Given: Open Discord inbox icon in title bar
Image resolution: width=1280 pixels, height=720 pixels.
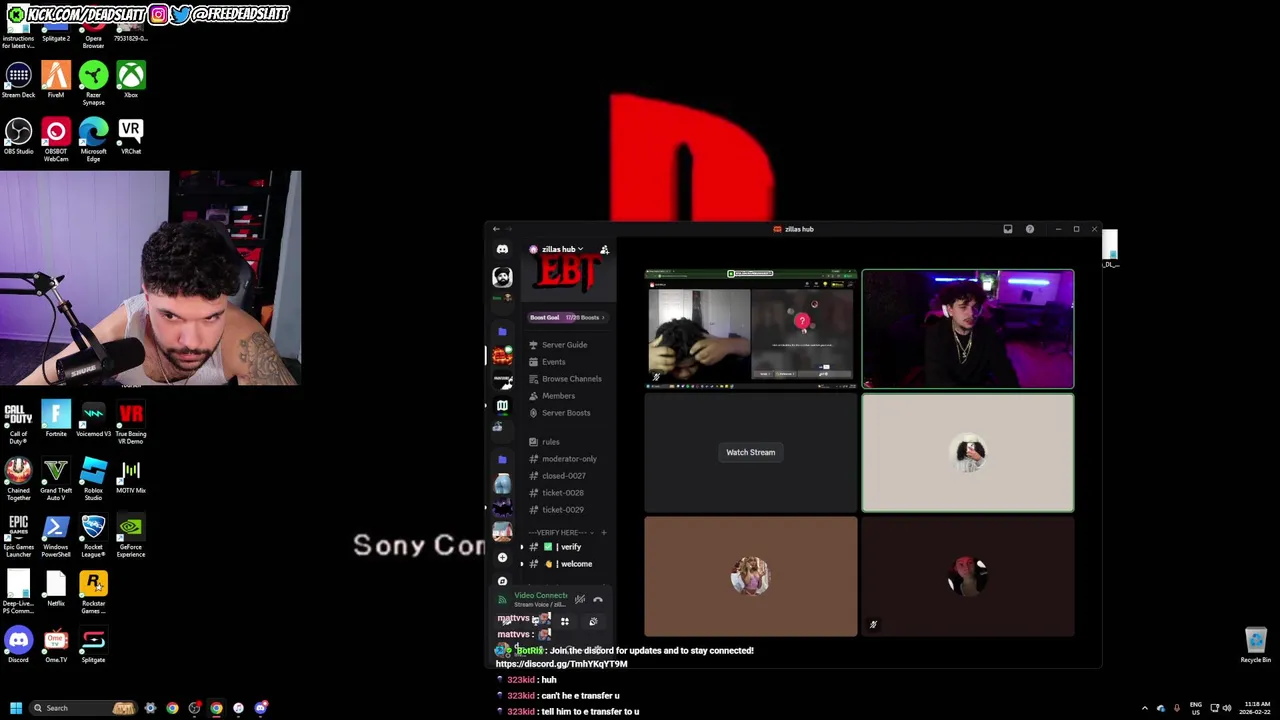Looking at the screenshot, I should pos(1008,229).
